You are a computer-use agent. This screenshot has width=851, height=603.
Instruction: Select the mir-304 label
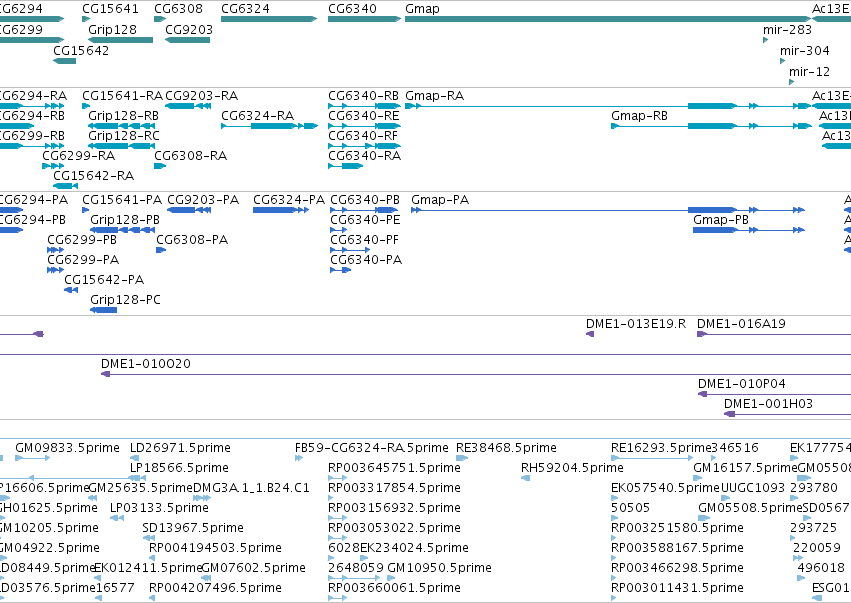[805, 50]
